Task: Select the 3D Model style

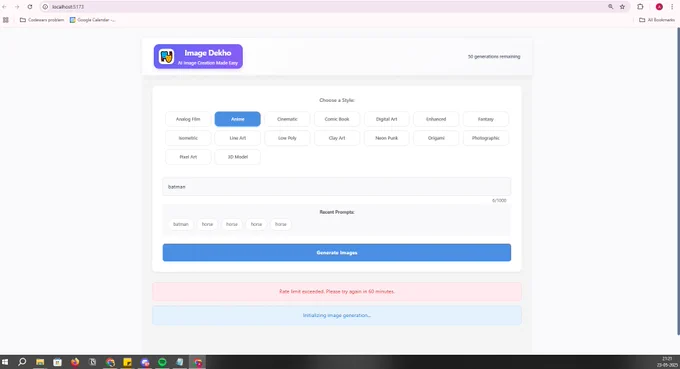Action: 238,157
